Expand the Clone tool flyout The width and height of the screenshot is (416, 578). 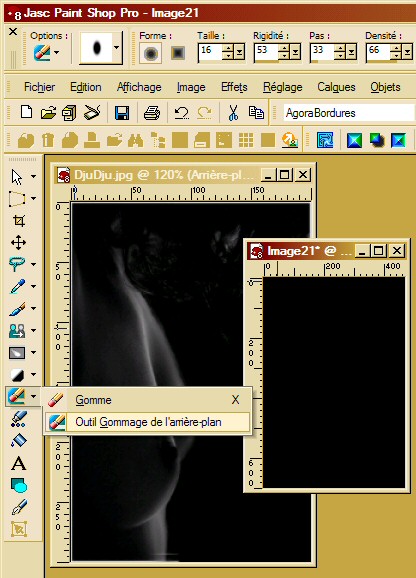coord(34,330)
